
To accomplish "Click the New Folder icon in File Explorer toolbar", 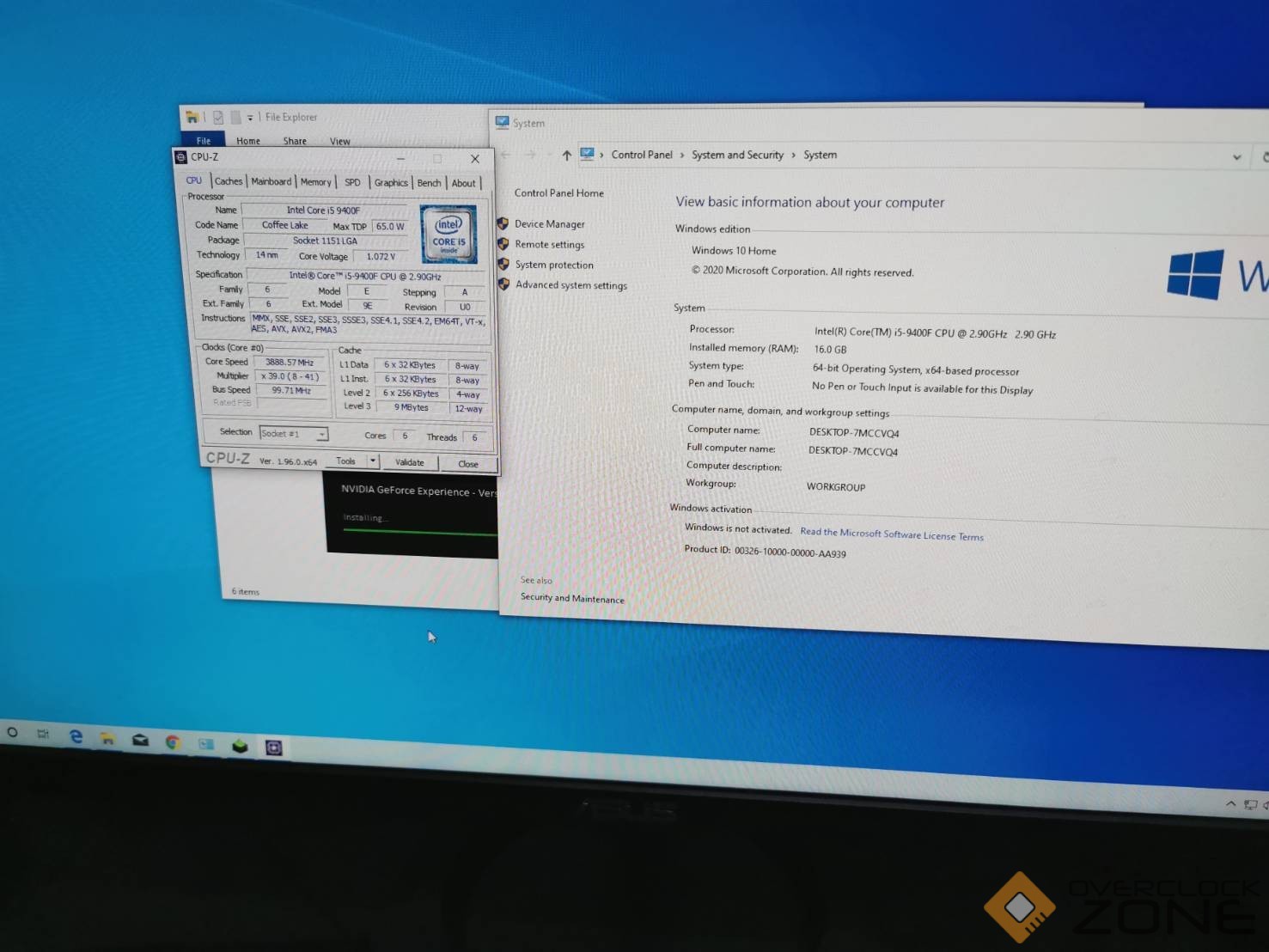I will pos(235,117).
